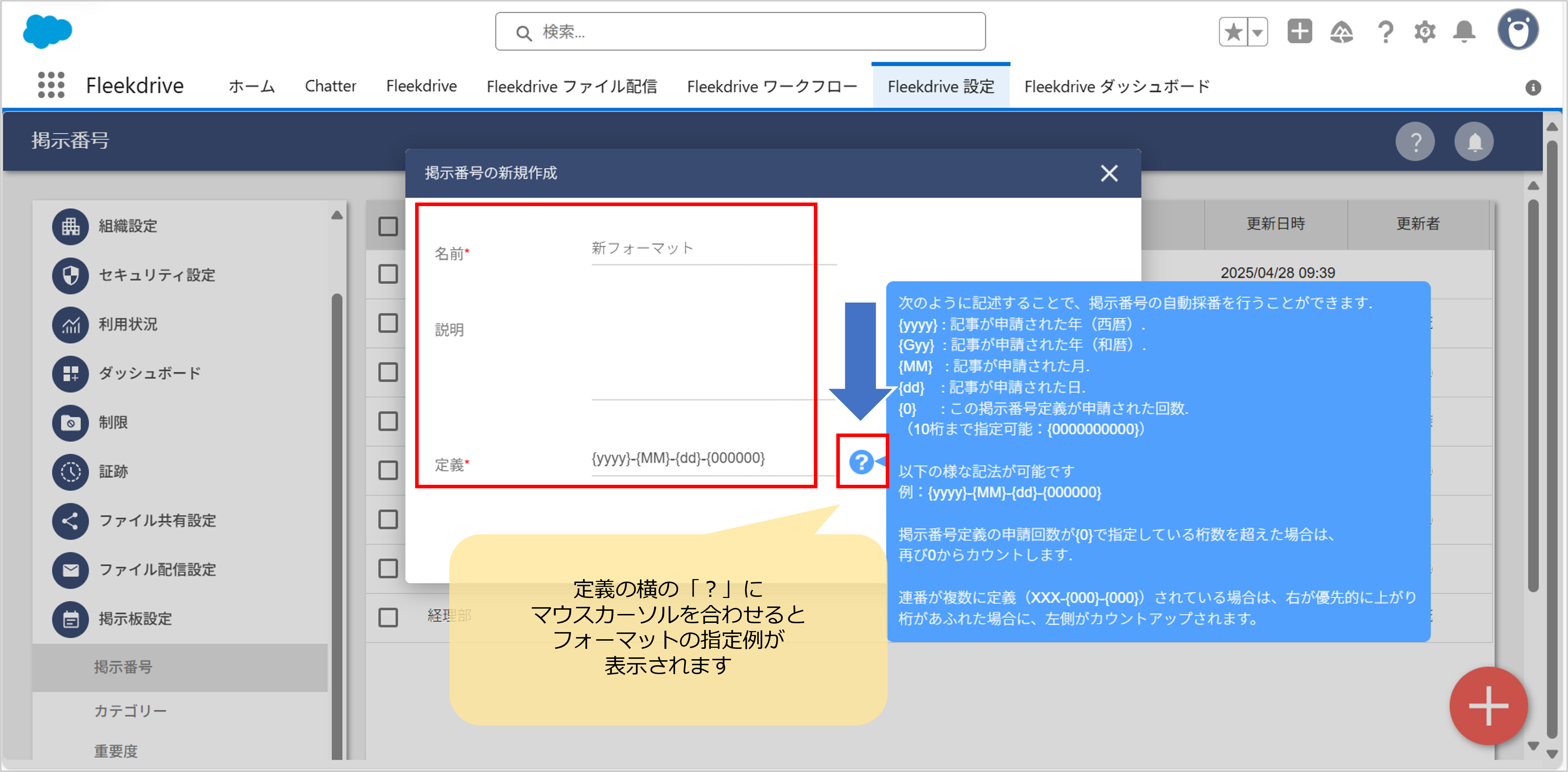Click the favorites star icon
The height and width of the screenshot is (772, 1568).
click(1233, 32)
